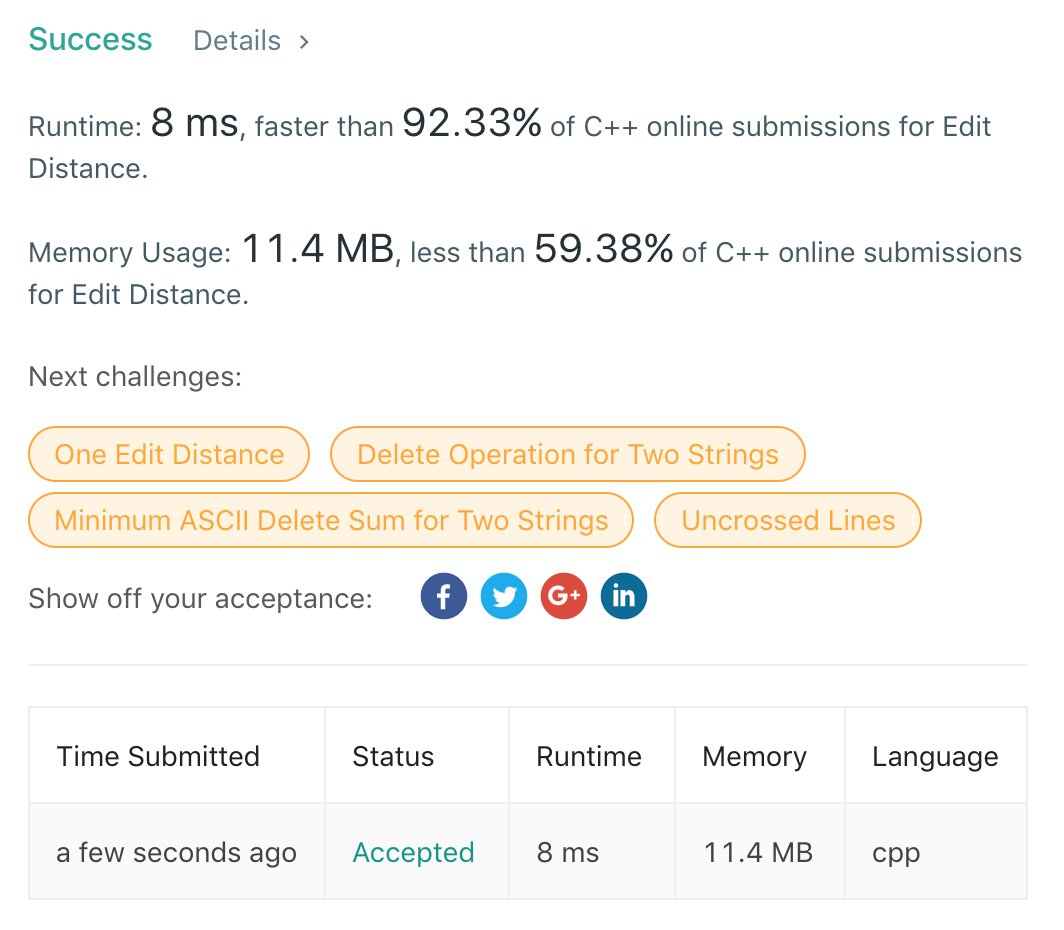
Task: Click the green Accepted status link
Action: [413, 853]
